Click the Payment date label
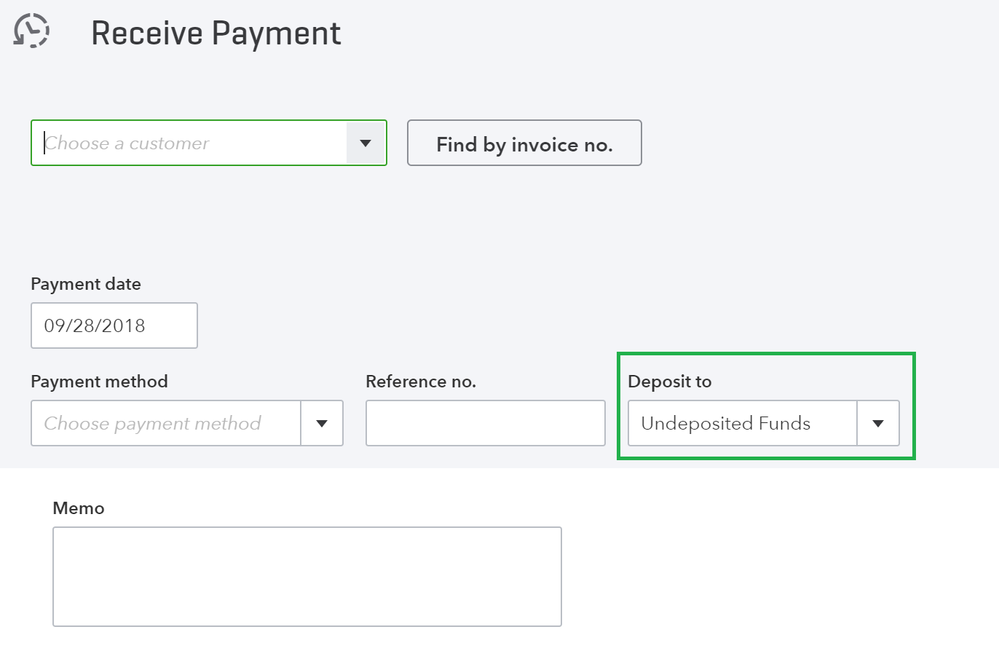Image resolution: width=999 pixels, height=667 pixels. pyautogui.click(x=86, y=284)
